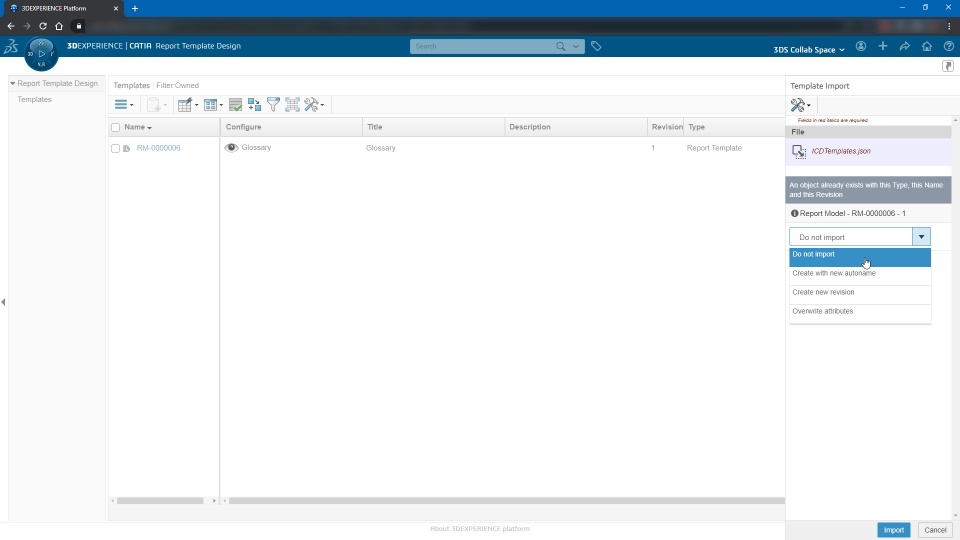Click the search magnifier icon
Viewport: 960px width, 540px height.
[560, 47]
